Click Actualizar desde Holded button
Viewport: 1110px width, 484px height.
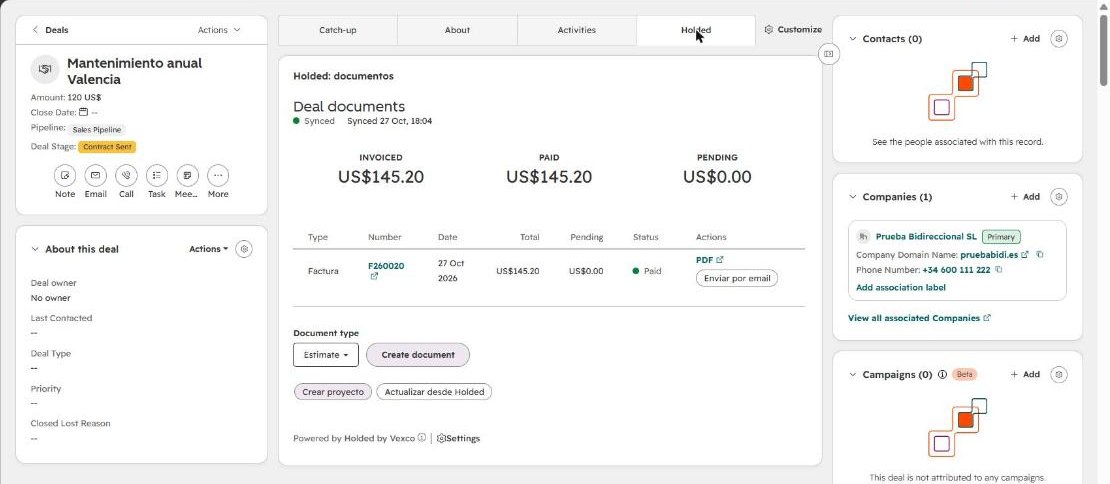[x=434, y=391]
